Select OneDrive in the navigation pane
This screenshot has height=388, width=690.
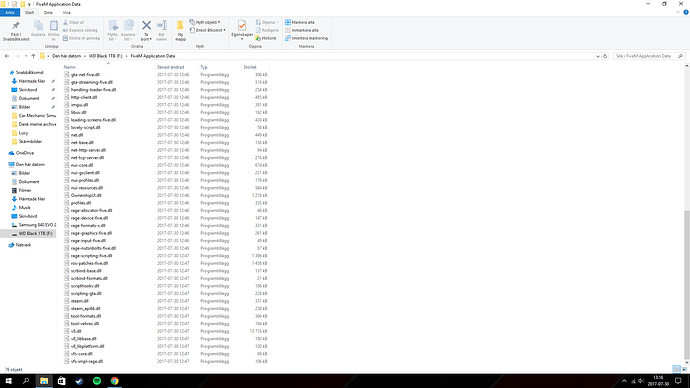25,153
